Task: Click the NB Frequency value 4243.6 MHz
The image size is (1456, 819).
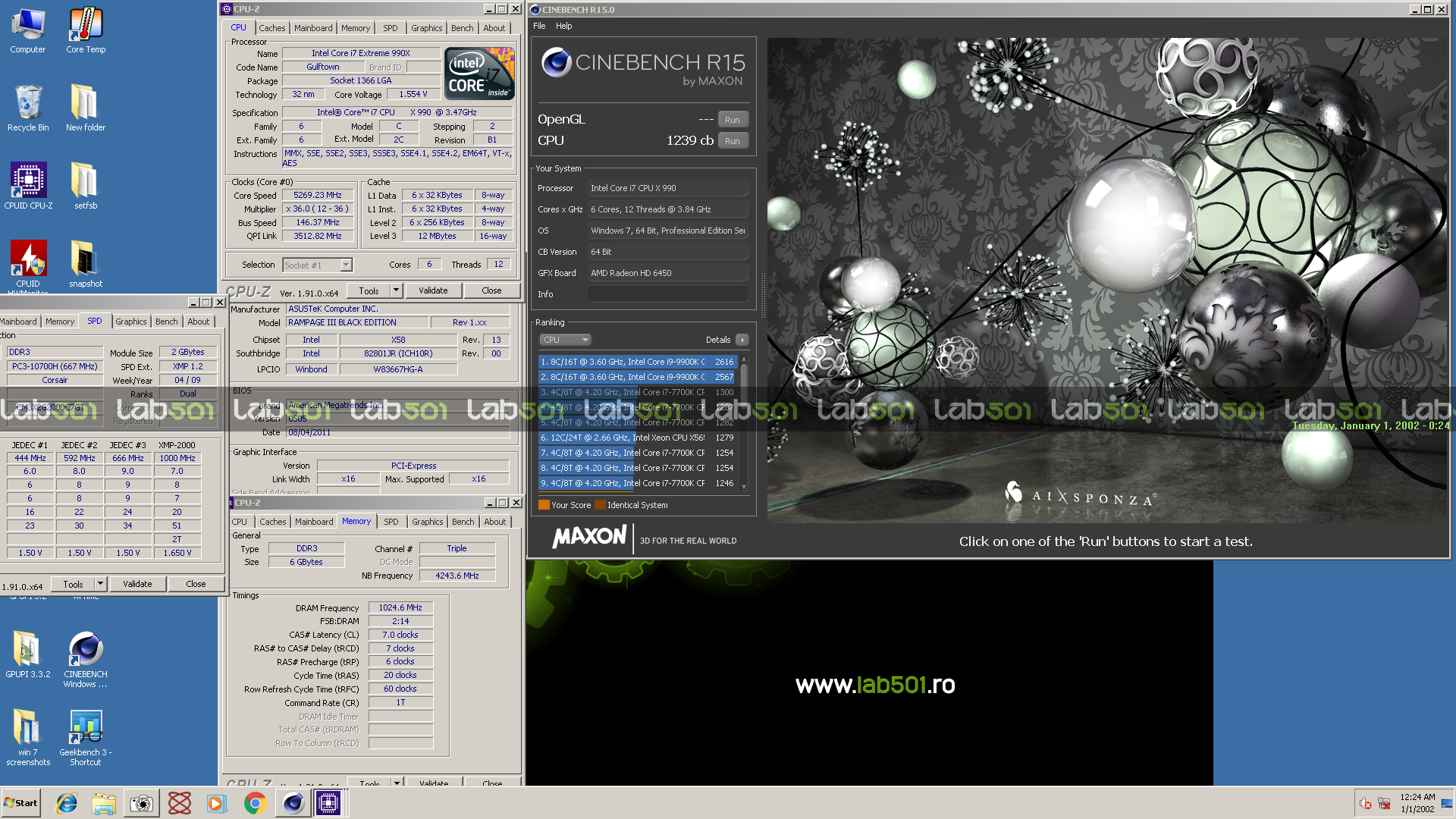Action: pyautogui.click(x=457, y=576)
